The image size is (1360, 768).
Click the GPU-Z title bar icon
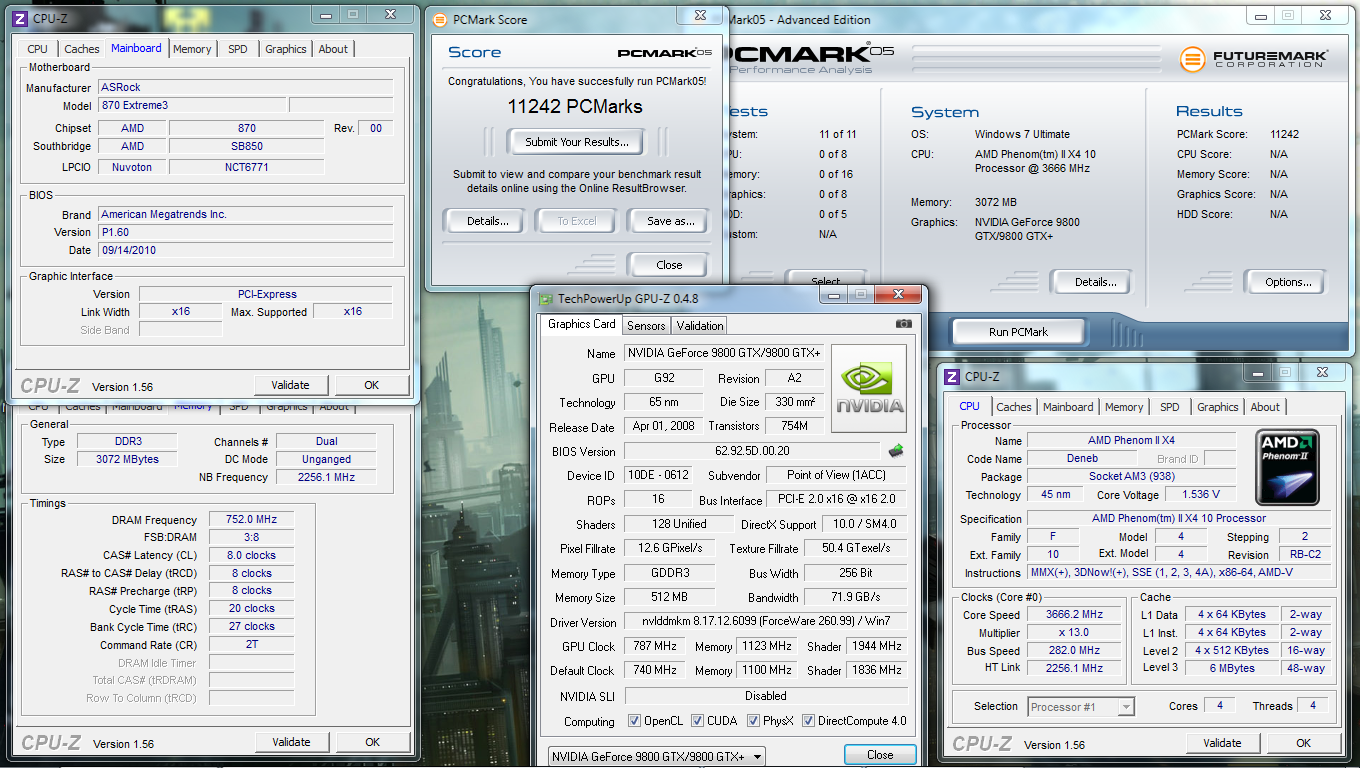[546, 298]
